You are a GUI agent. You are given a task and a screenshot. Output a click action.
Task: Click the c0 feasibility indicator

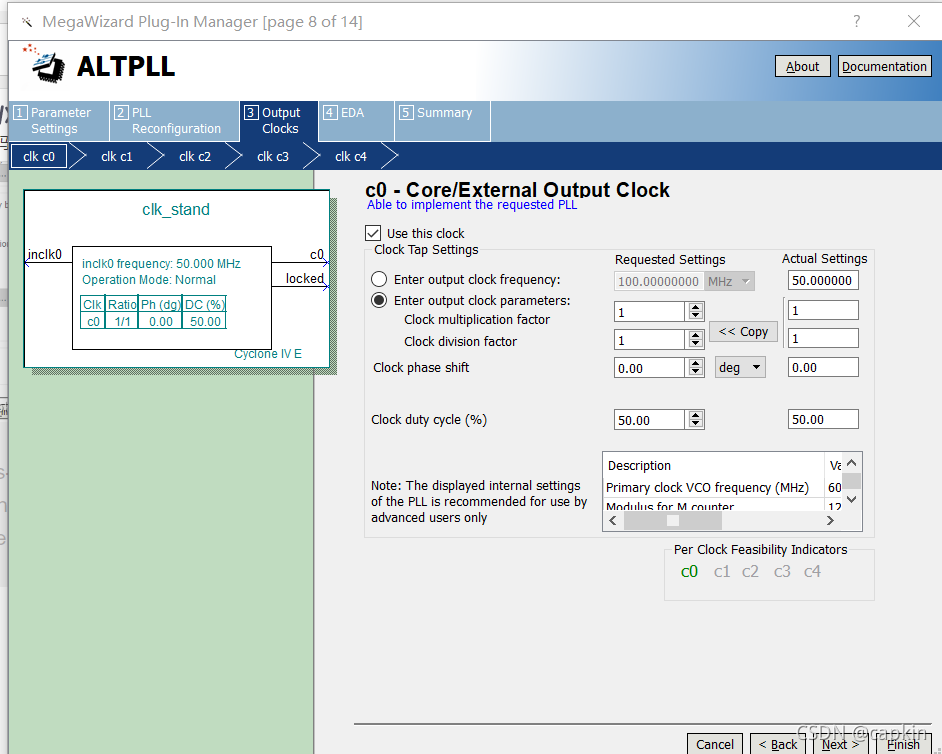click(x=689, y=572)
